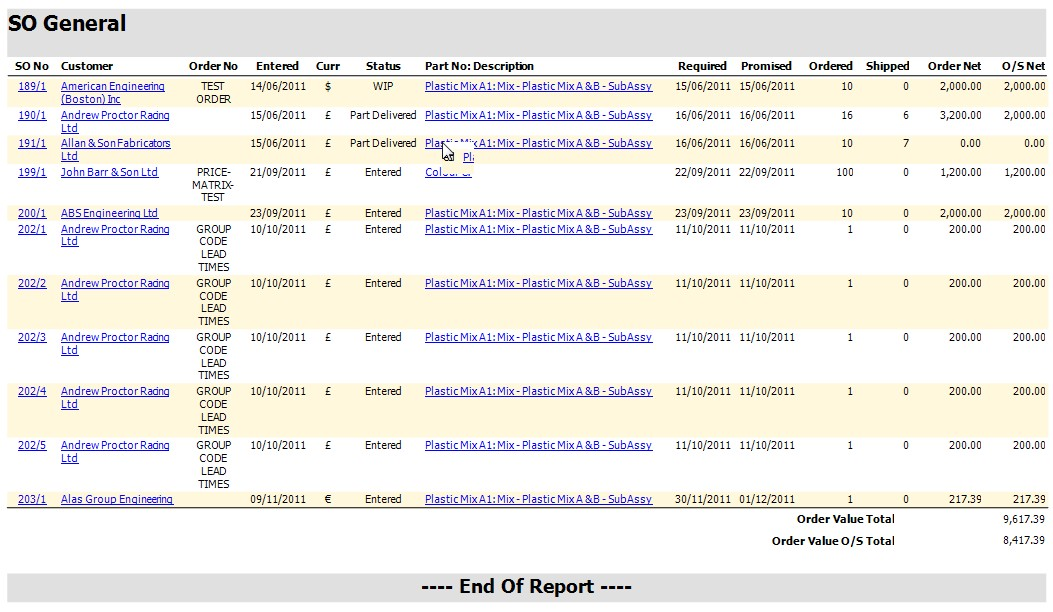The height and width of the screenshot is (612, 1053).
Task: Open John Barr & Son Ltd customer
Action: pos(109,173)
